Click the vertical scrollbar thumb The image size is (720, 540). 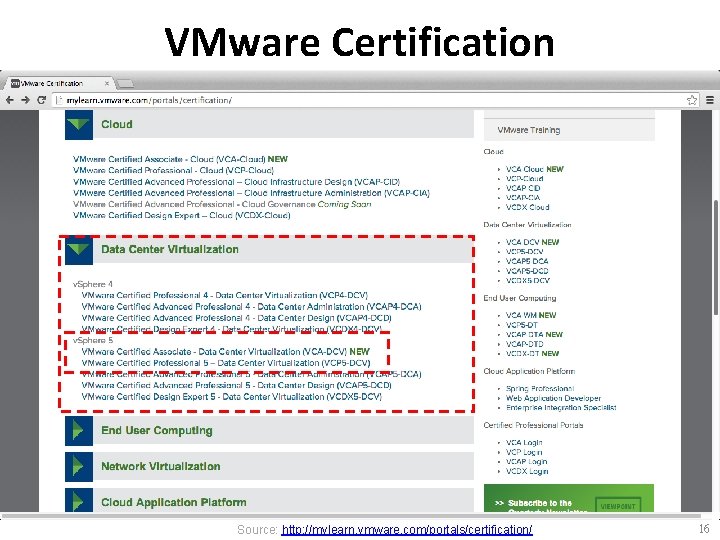716,258
